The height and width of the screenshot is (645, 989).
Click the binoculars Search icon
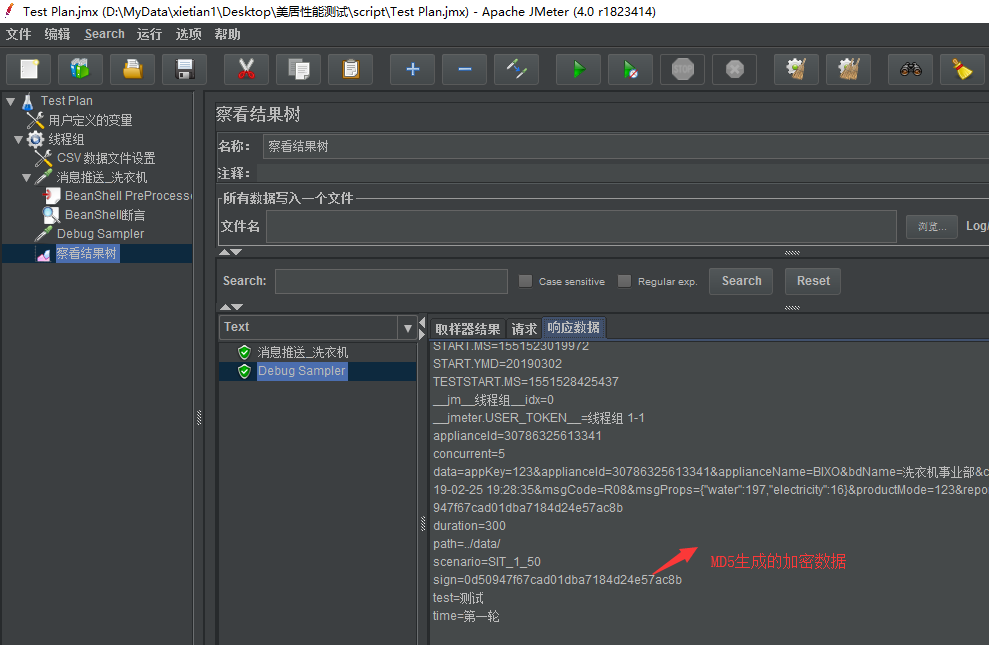911,69
